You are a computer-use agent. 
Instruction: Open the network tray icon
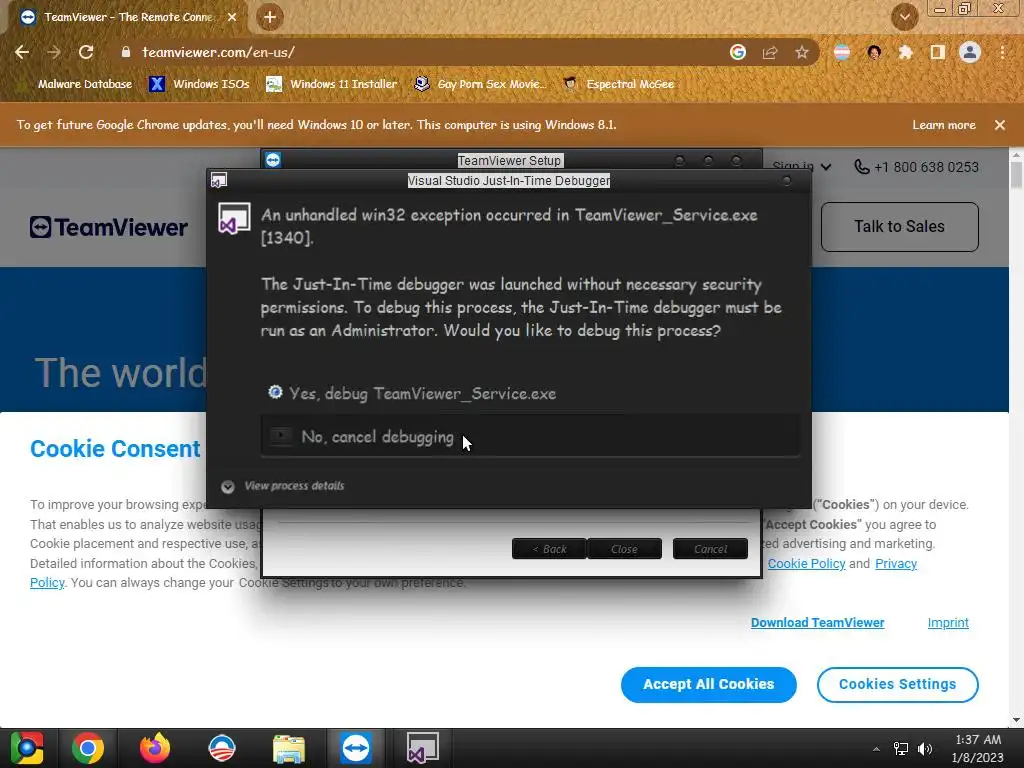pyautogui.click(x=901, y=749)
